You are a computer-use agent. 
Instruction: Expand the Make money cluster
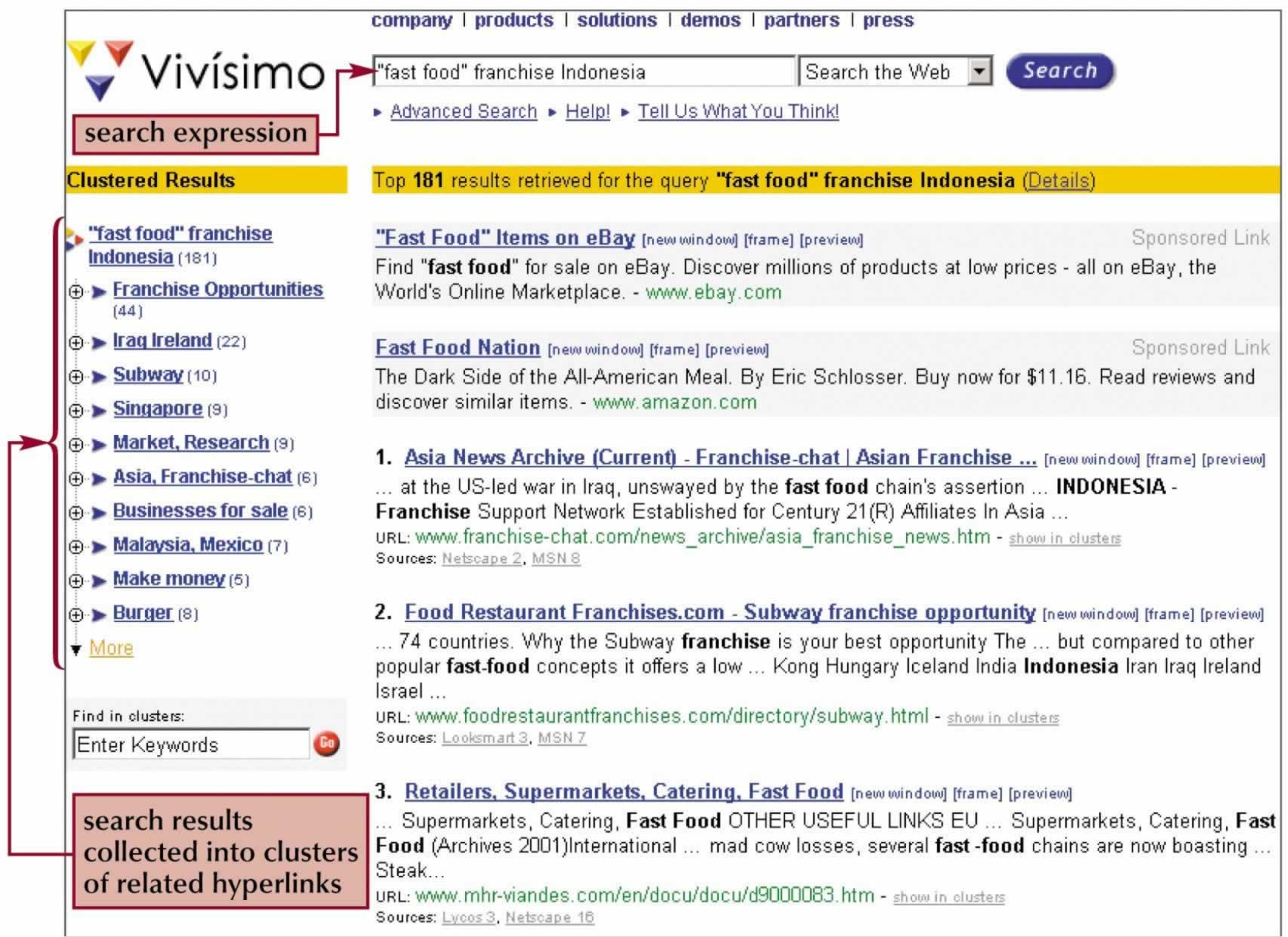coord(76,581)
